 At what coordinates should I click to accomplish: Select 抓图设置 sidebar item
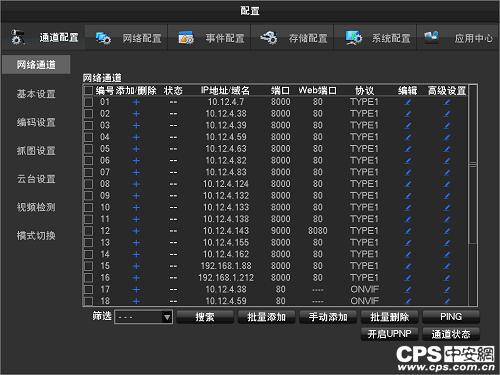pos(36,151)
